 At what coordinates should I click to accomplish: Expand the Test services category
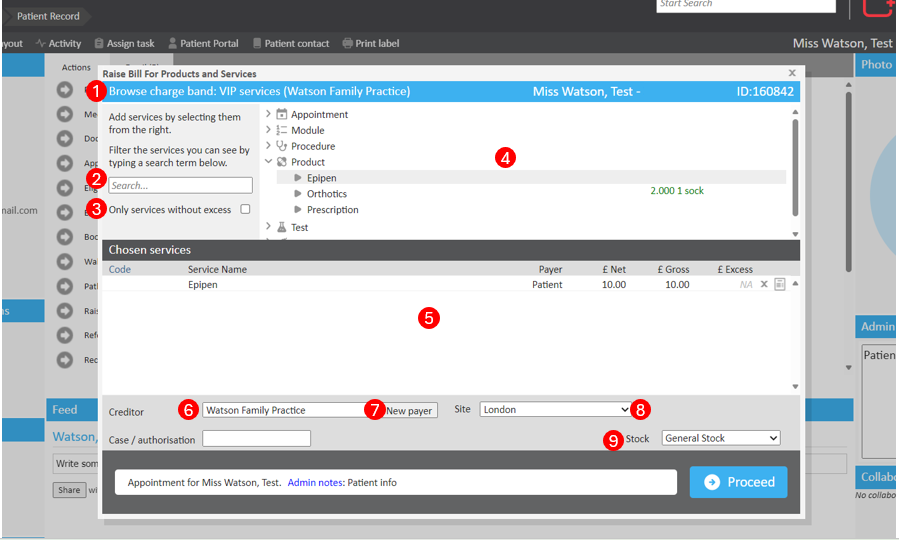(268, 228)
